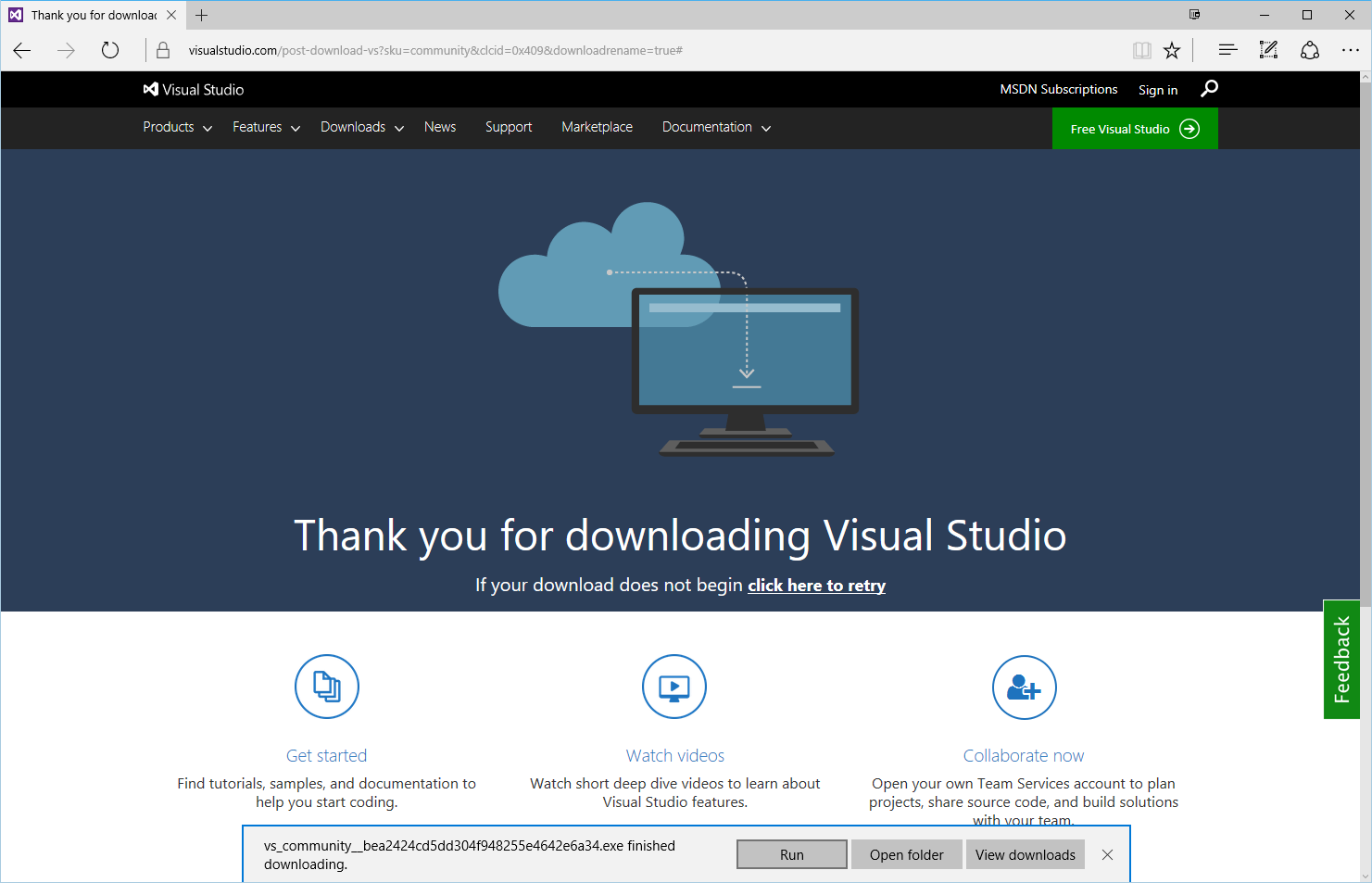Click the Watch videos monitor icon
This screenshot has width=1372, height=883.
tap(674, 687)
